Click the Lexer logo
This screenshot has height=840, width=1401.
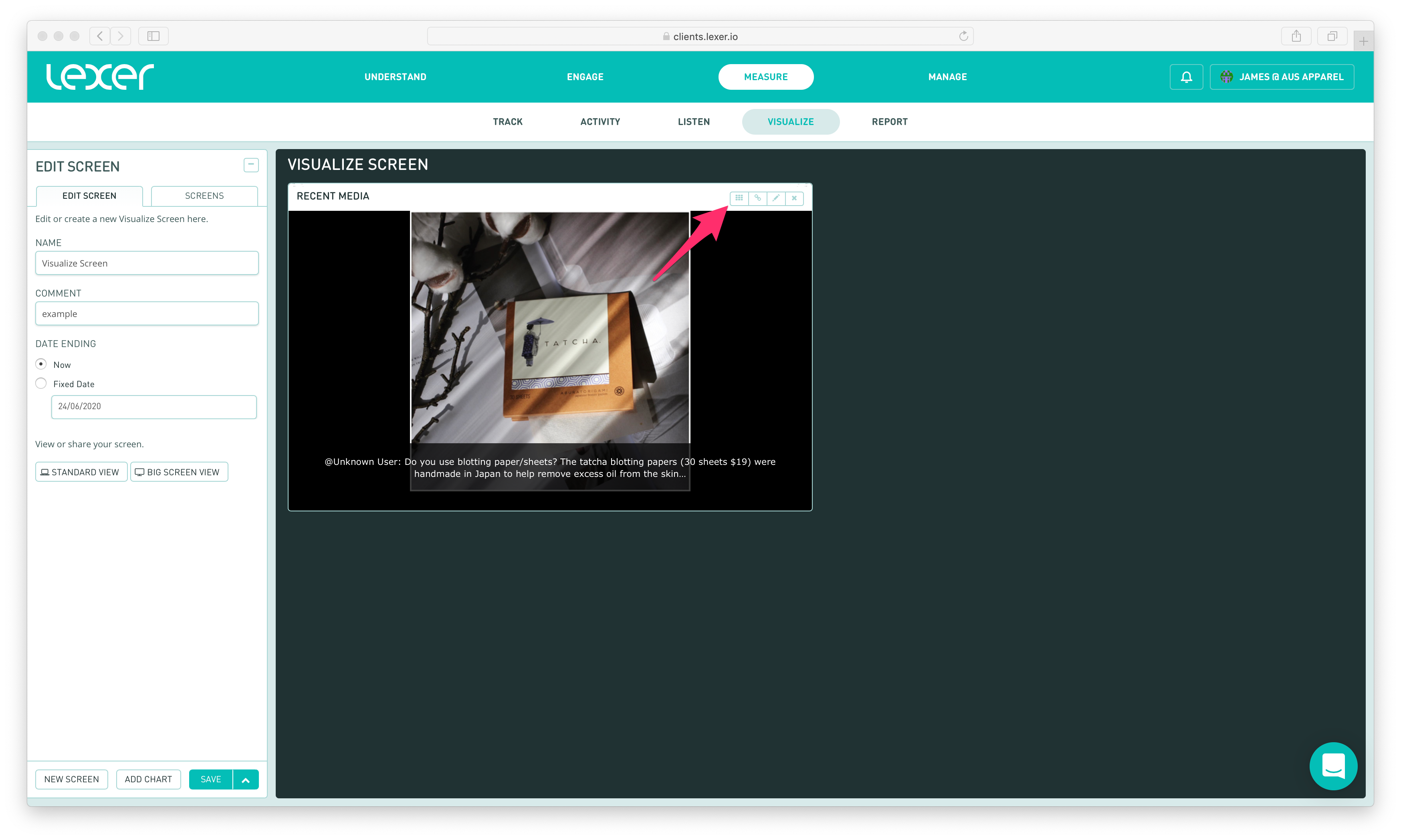point(100,77)
